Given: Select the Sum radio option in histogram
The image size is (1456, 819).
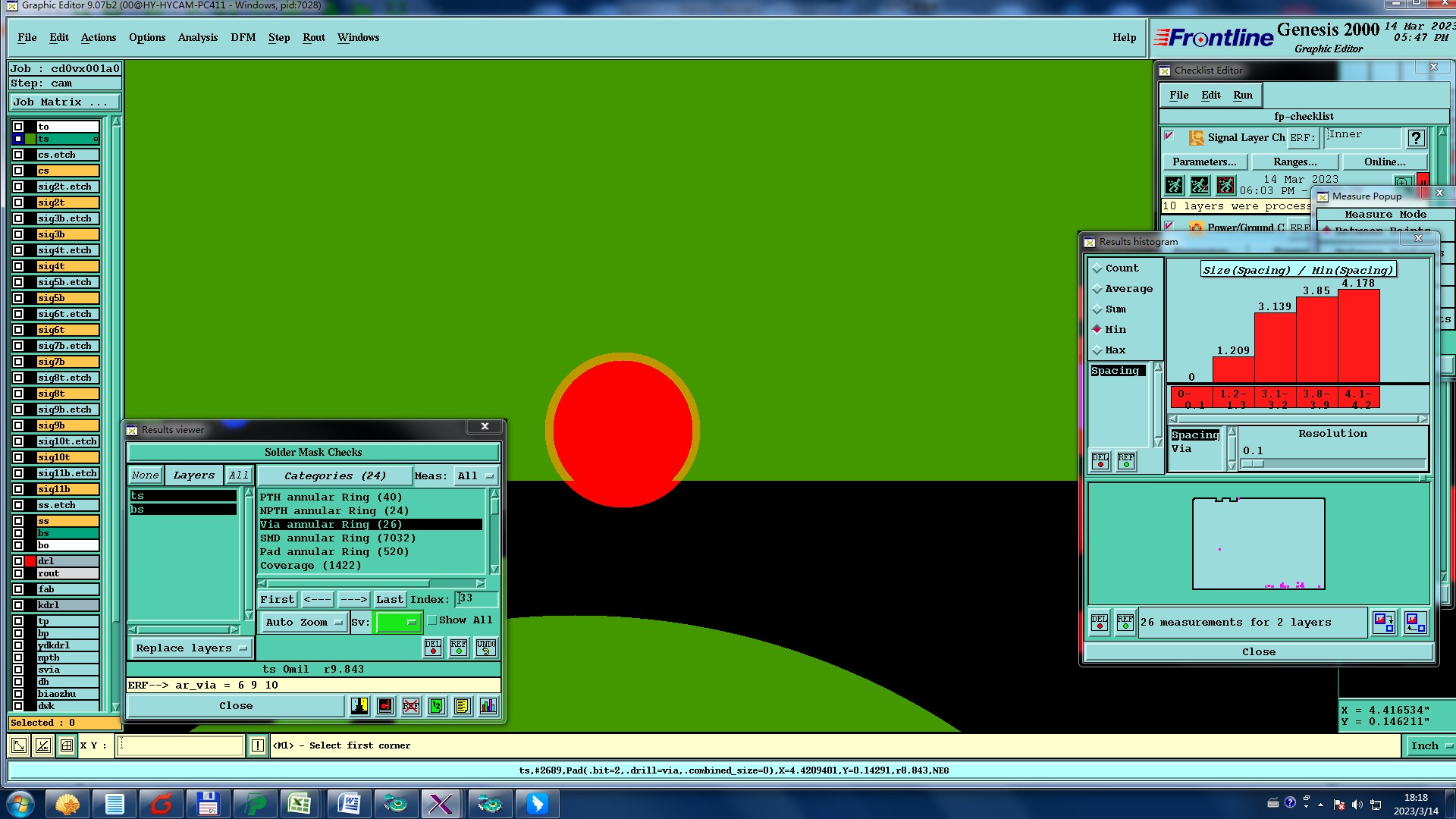Looking at the screenshot, I should [x=1097, y=309].
